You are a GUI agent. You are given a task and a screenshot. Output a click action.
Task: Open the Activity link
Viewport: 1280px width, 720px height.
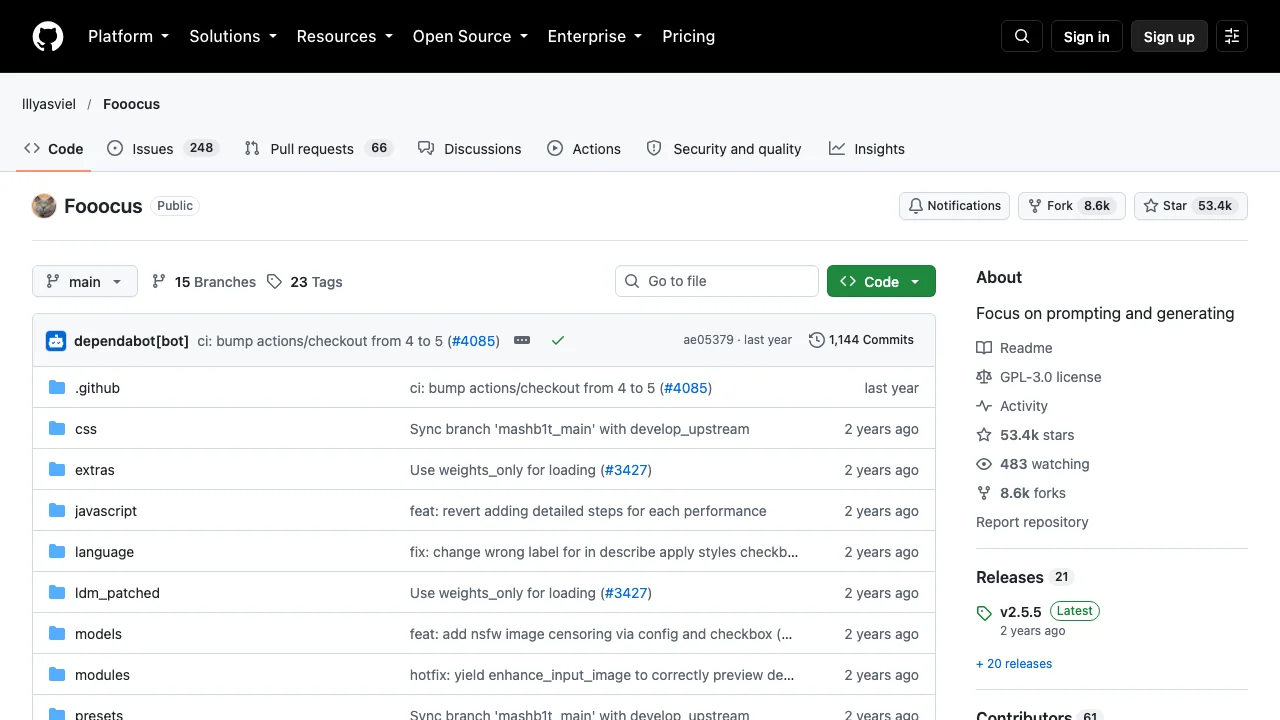[1012, 406]
